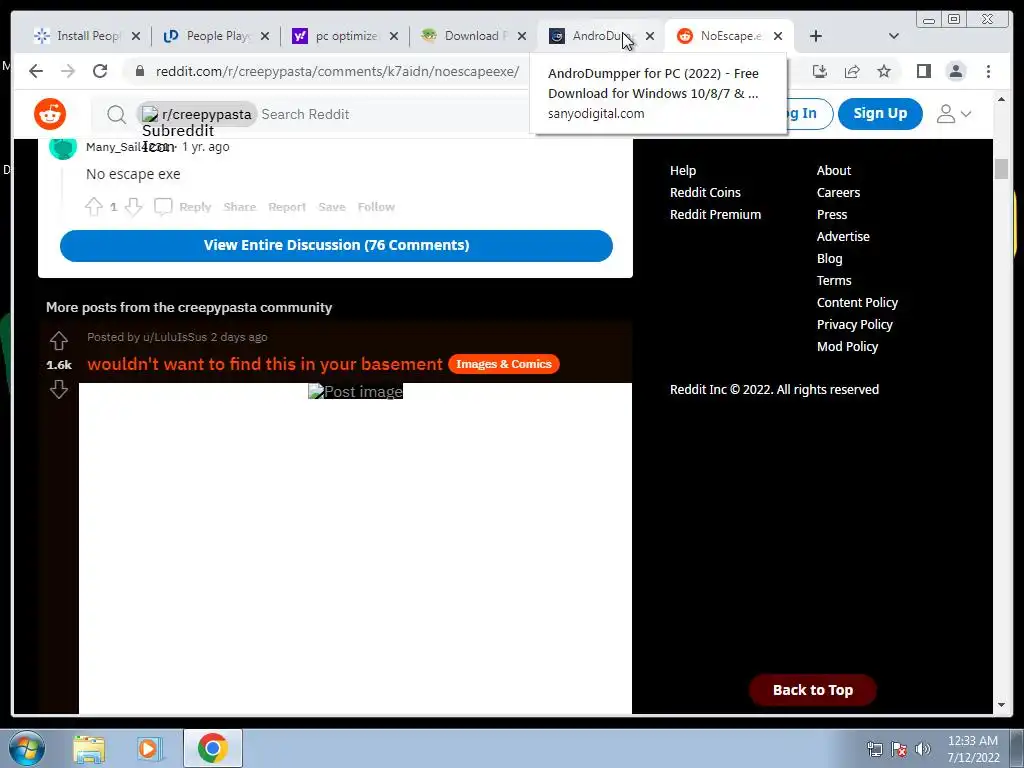Open the Privacy Policy link
Image resolution: width=1024 pixels, height=768 pixels.
(854, 325)
